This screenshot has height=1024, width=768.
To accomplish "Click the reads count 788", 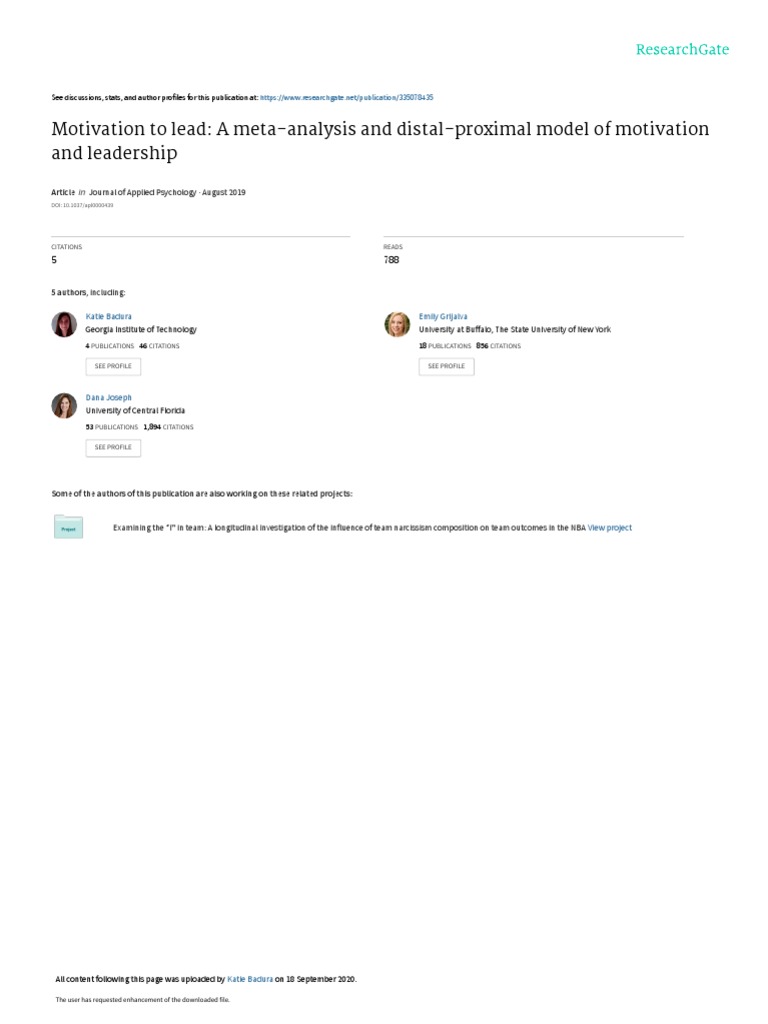I will (x=391, y=260).
